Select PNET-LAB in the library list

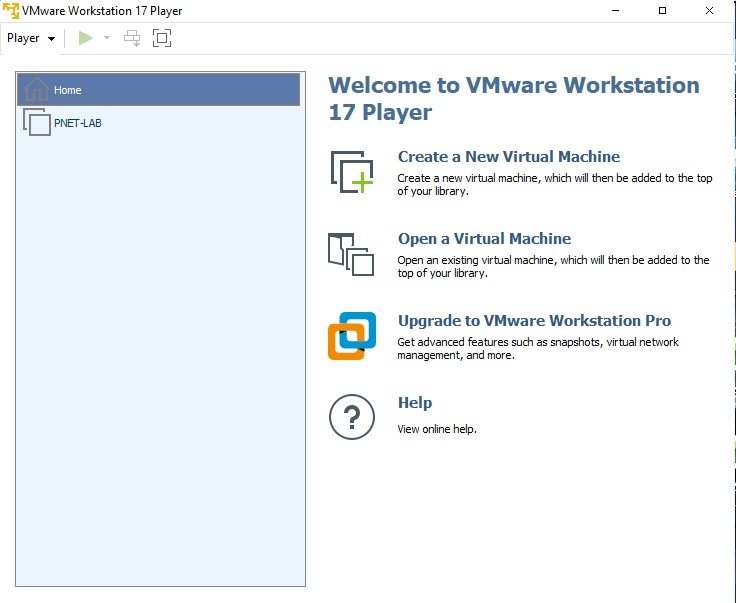(x=78, y=124)
